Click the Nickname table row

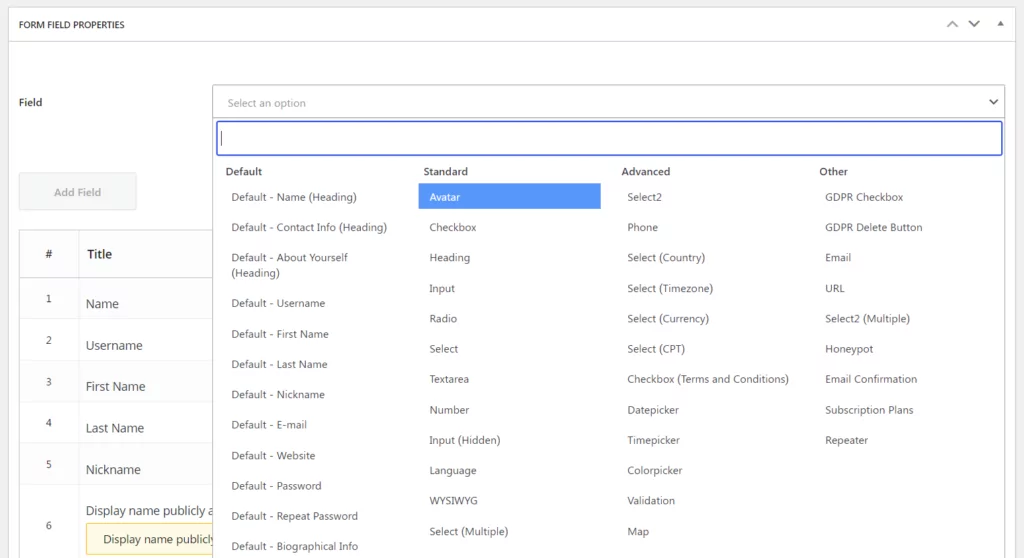116,465
